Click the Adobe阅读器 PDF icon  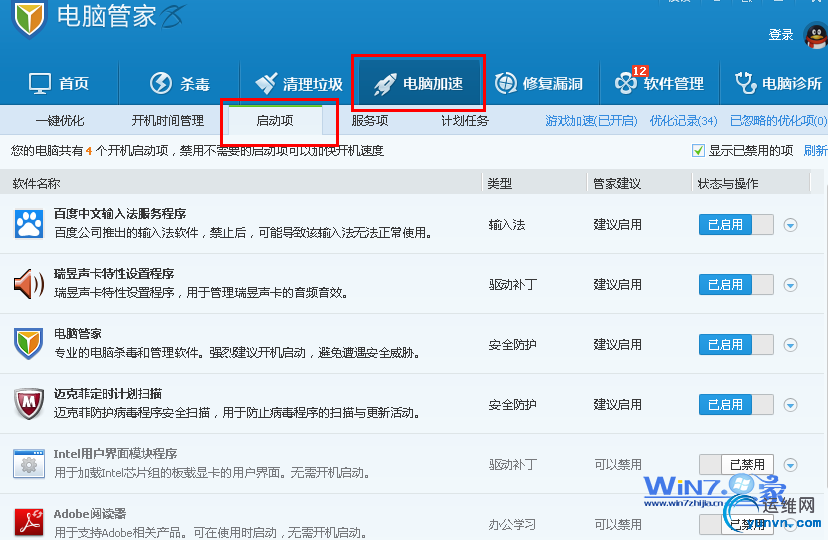pyautogui.click(x=29, y=522)
